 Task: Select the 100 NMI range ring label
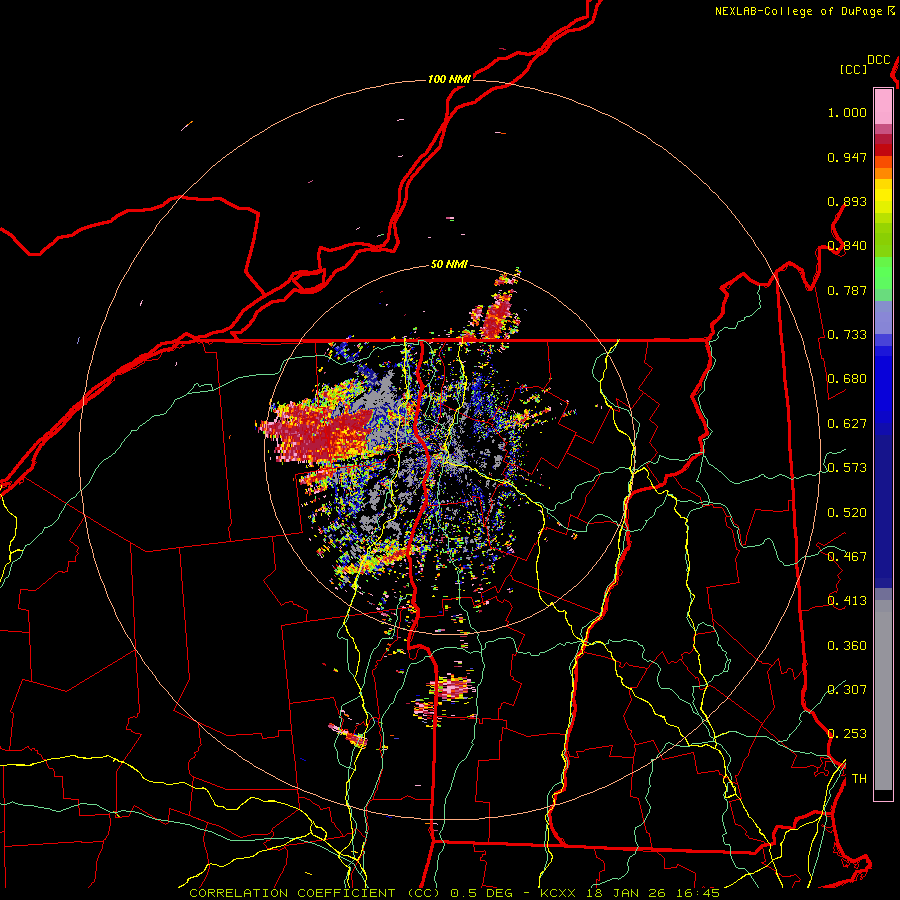[x=449, y=79]
